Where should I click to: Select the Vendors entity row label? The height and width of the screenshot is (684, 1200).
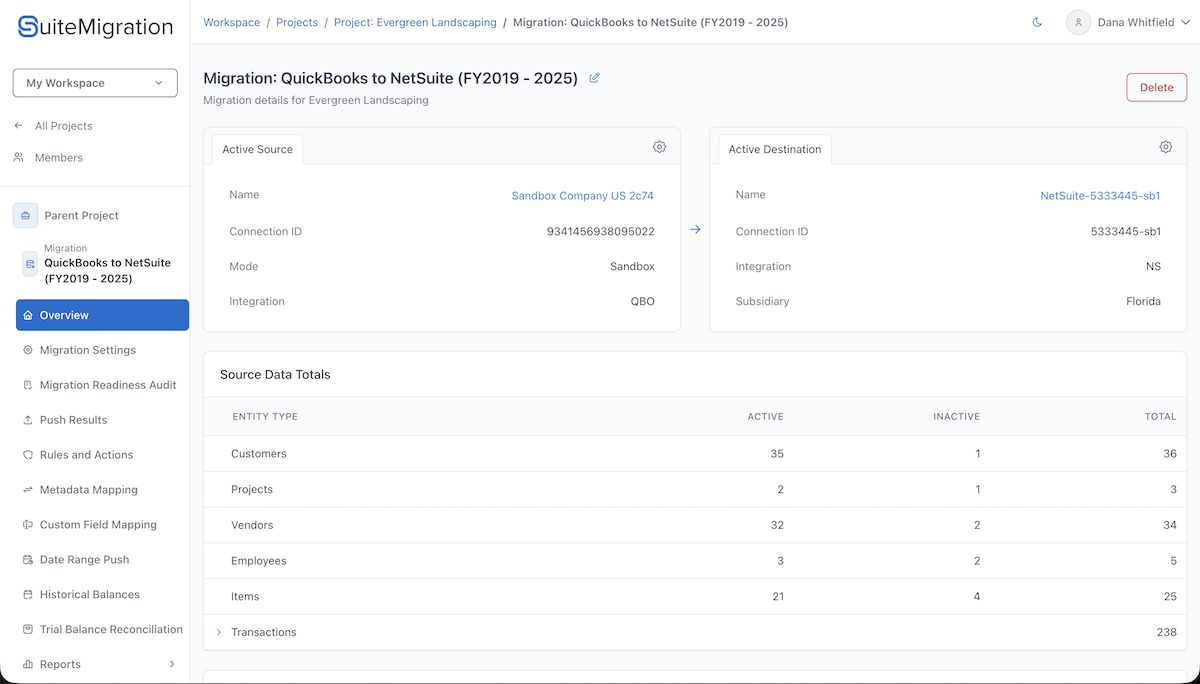point(252,525)
